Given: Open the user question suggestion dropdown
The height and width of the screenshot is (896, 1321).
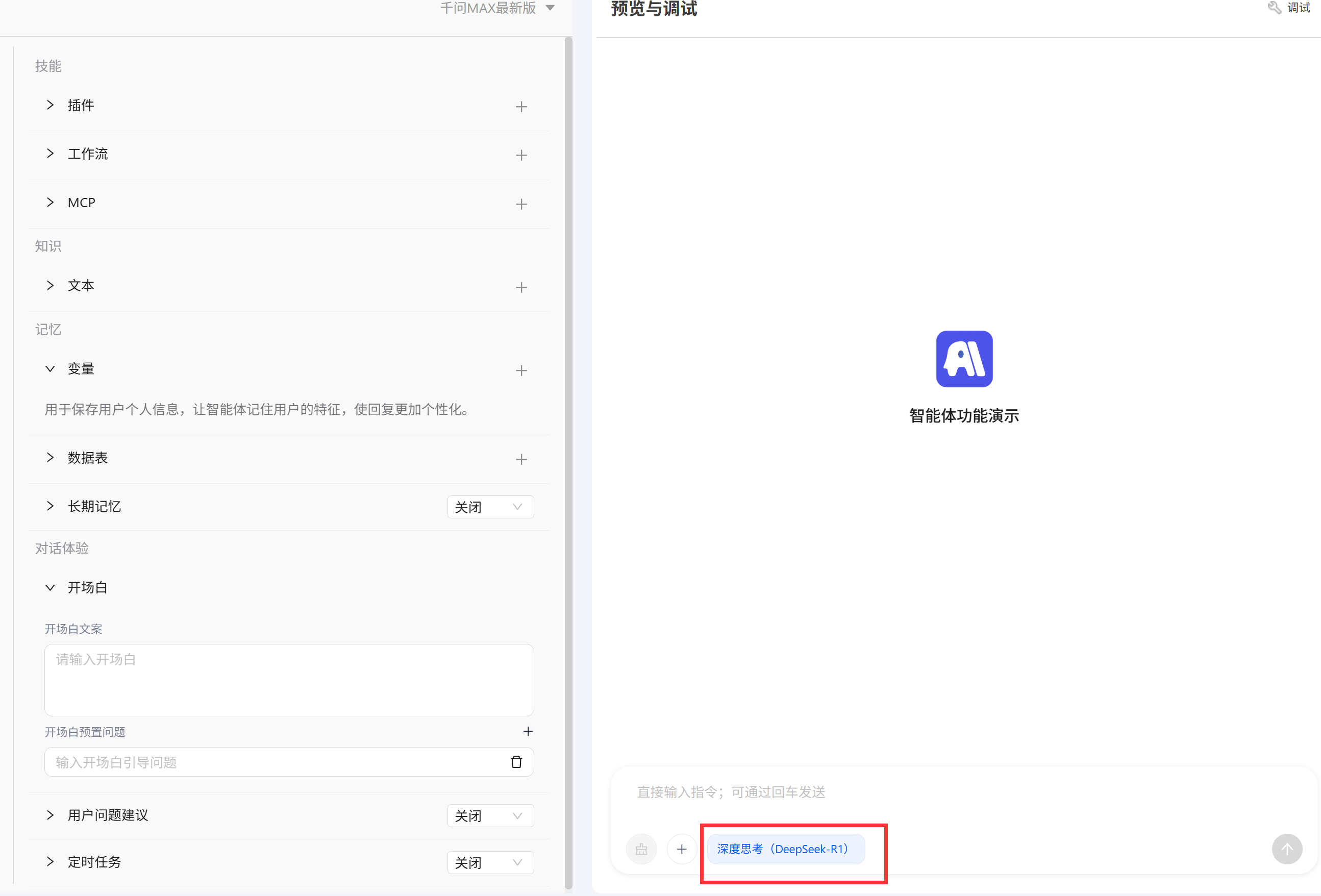Looking at the screenshot, I should click(490, 816).
